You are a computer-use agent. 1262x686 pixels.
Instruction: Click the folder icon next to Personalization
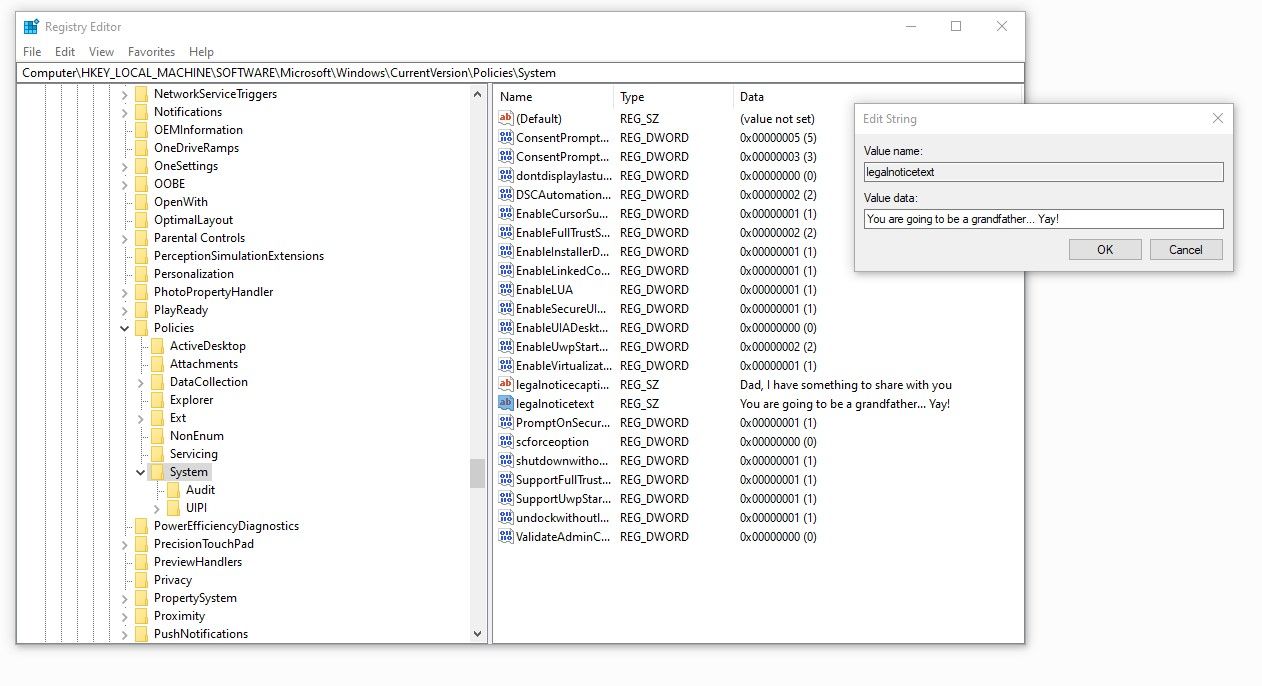141,274
